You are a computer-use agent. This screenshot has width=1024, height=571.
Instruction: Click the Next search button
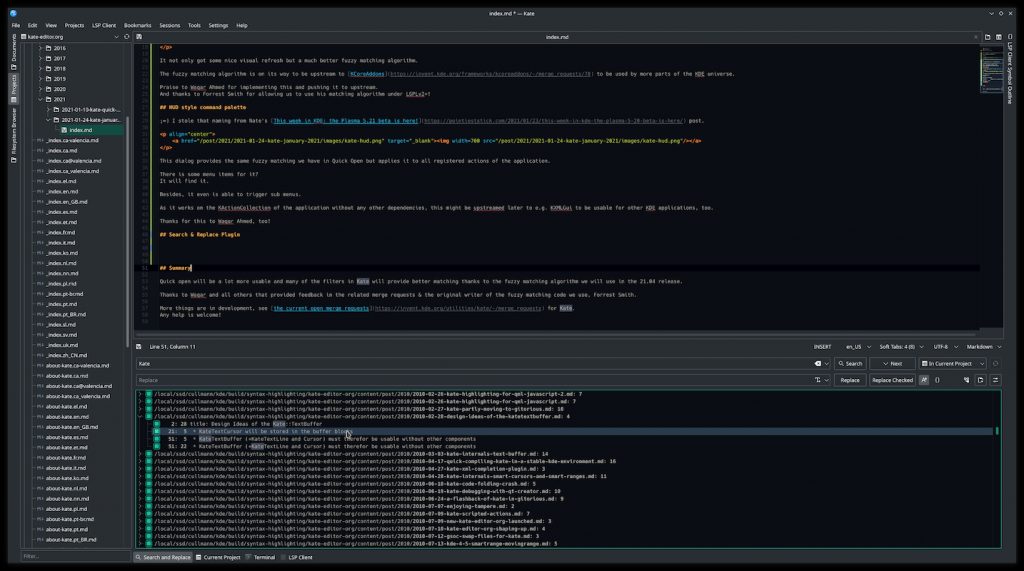click(x=892, y=363)
